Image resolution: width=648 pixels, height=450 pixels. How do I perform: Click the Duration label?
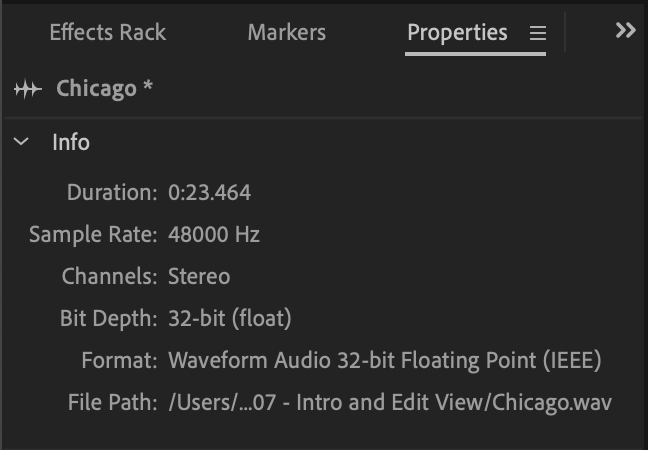point(112,192)
